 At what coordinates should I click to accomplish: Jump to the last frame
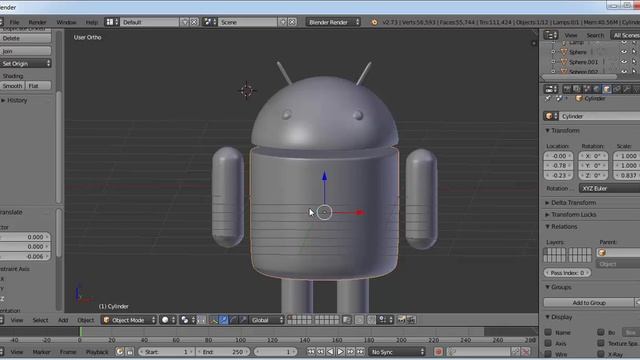tap(360, 352)
